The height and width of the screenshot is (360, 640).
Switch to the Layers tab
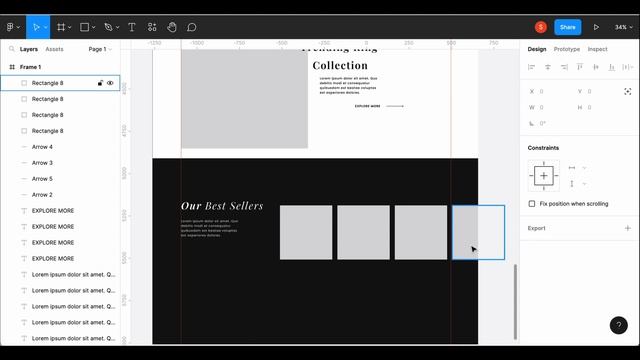coord(29,49)
